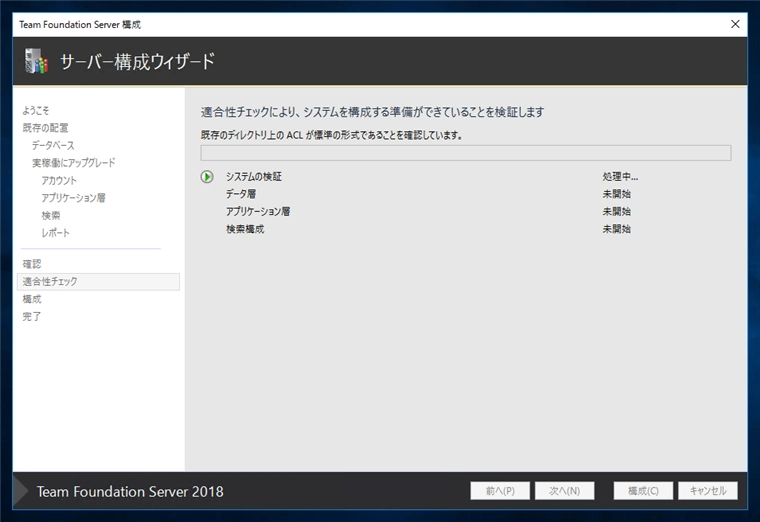Screen dimensions: 760x522
Task: Click the ACL verification status message
Action: click(x=332, y=135)
